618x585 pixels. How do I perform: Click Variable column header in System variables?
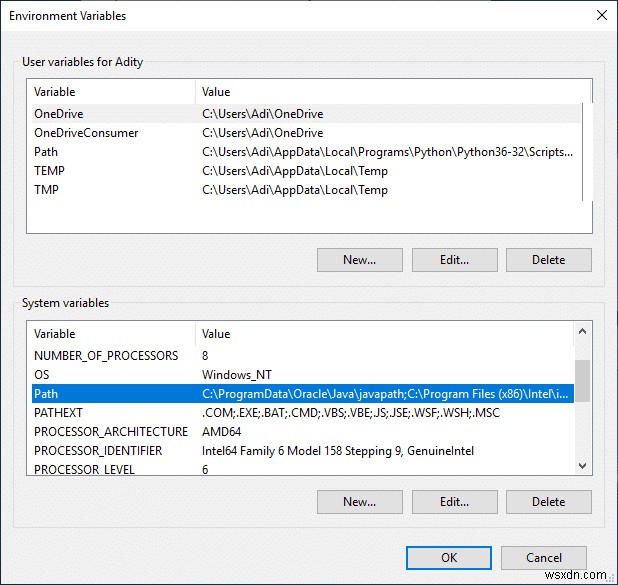111,334
